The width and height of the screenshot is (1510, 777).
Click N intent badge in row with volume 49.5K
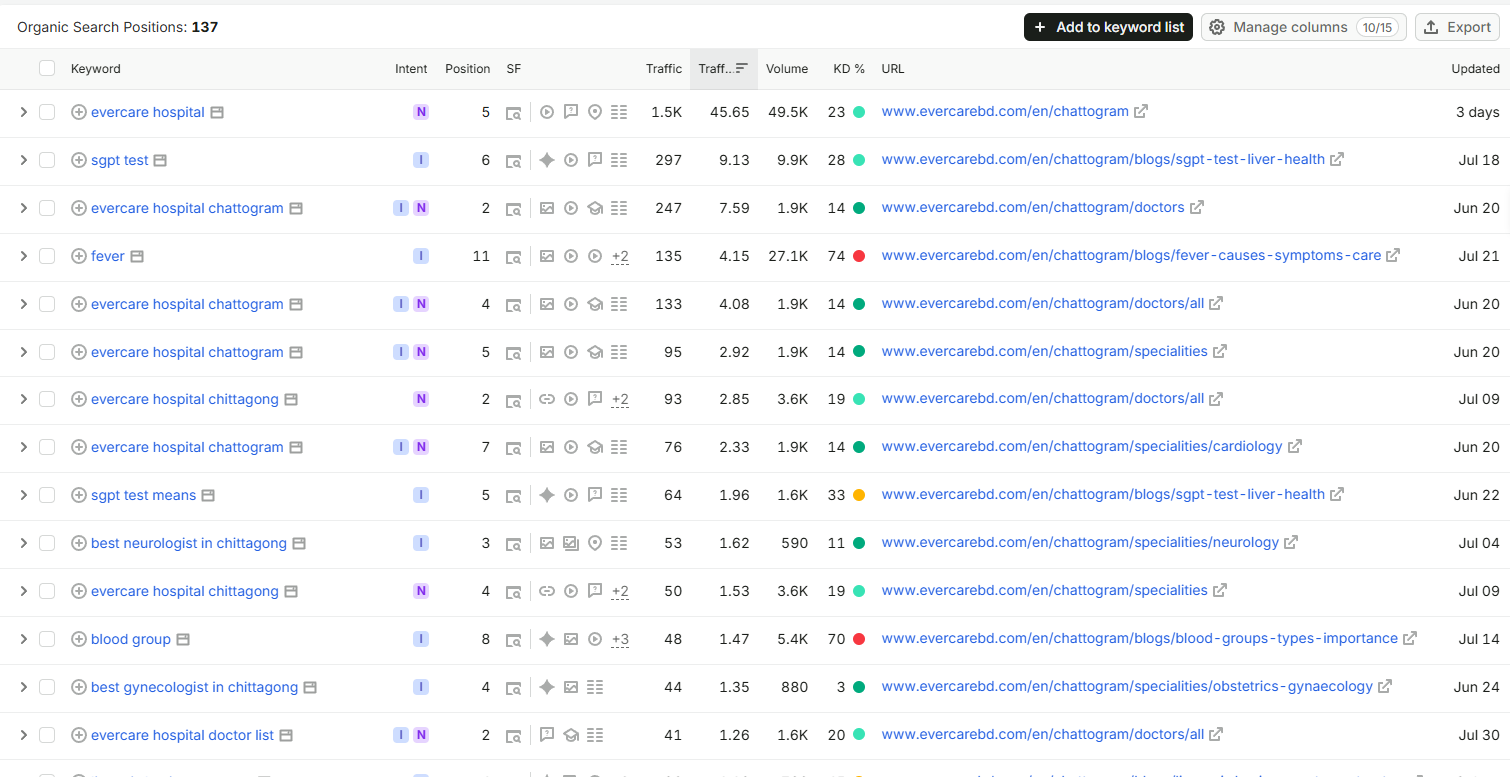point(421,112)
